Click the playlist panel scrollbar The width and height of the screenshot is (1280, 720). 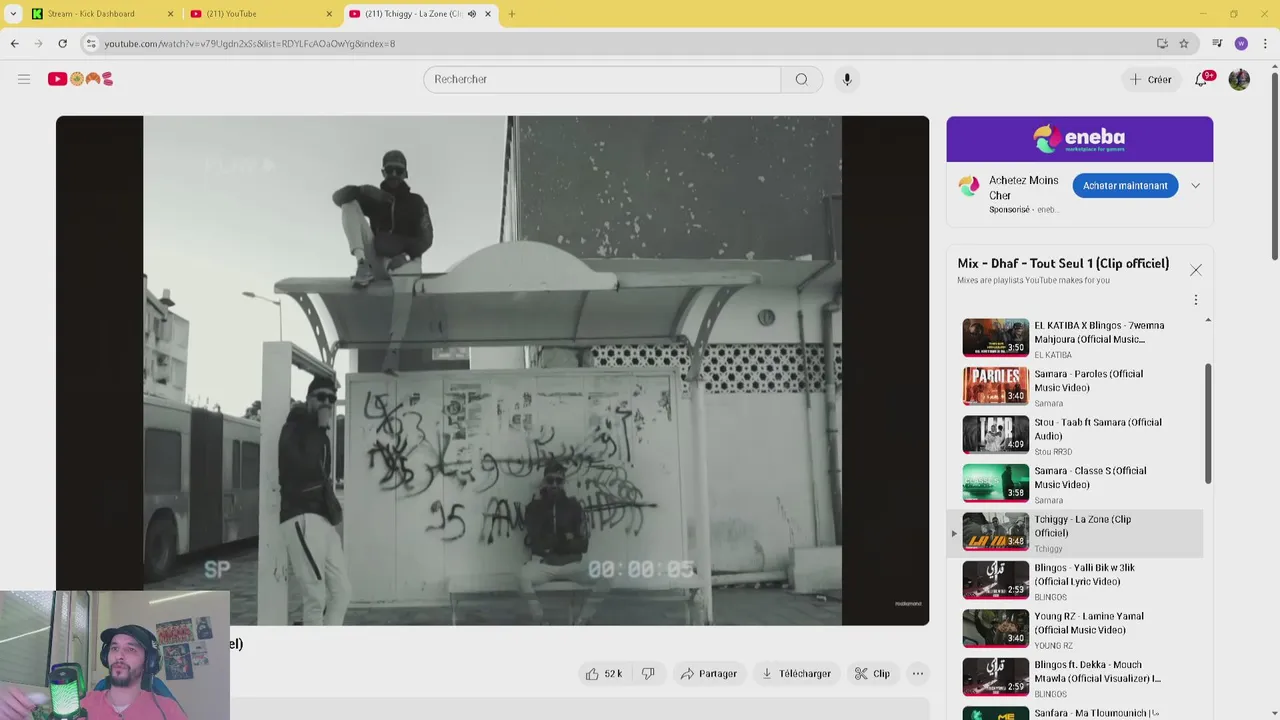pos(1208,424)
